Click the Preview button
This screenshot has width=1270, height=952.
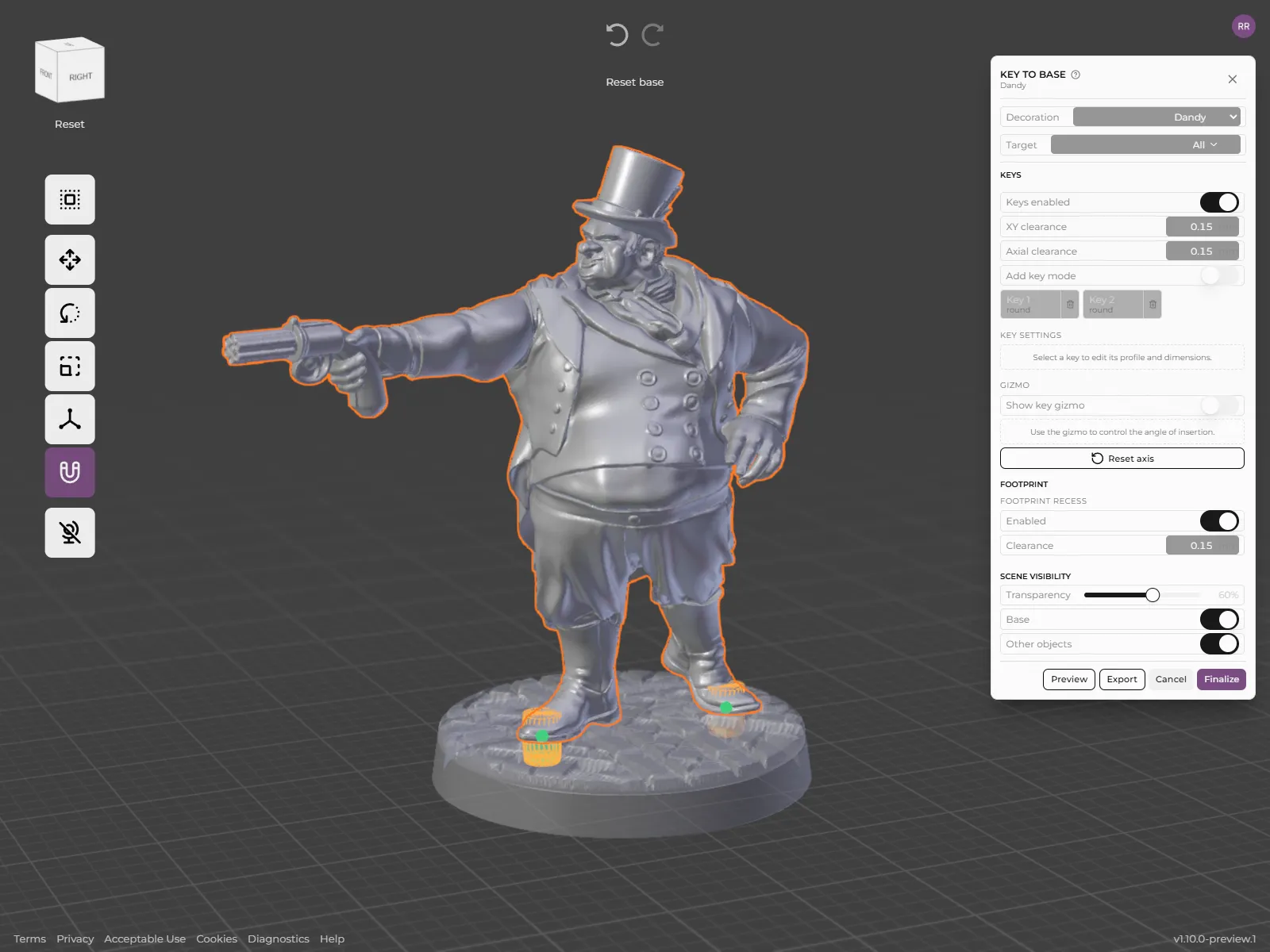[x=1069, y=679]
